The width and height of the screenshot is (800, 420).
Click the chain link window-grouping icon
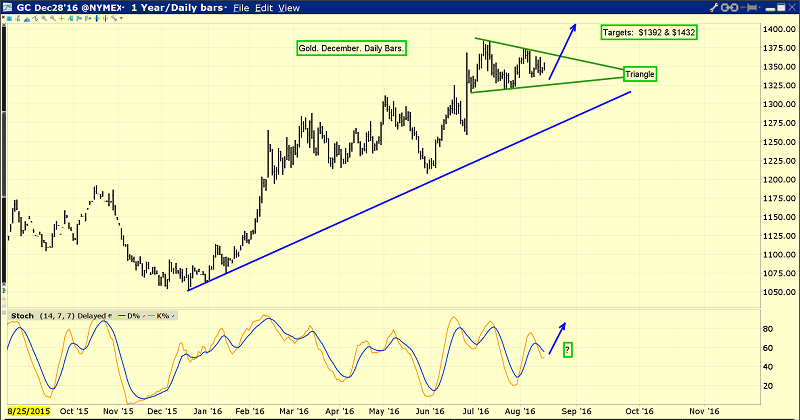coord(730,7)
